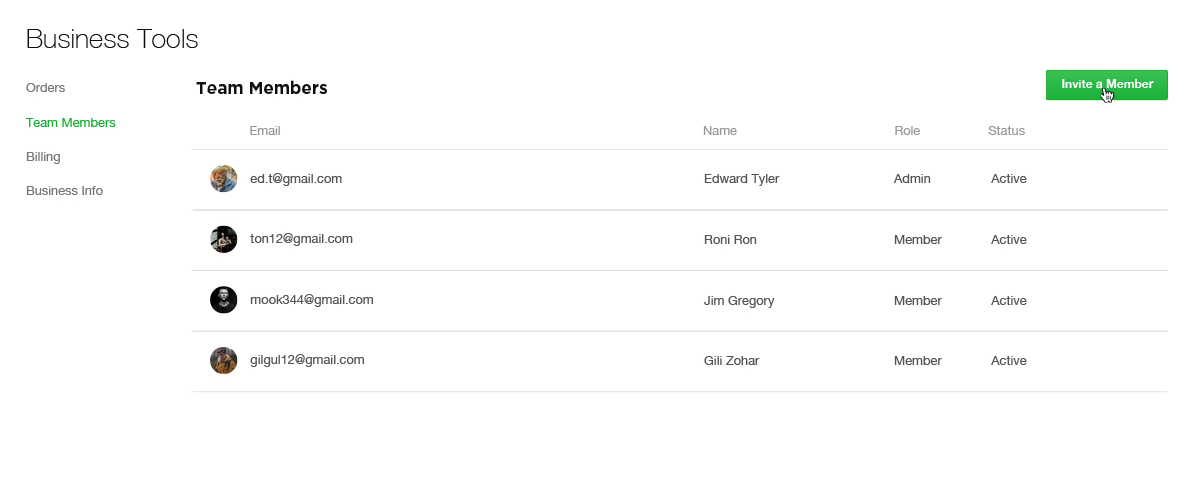This screenshot has height=493, width=1201.
Task: Select the mook344@gmail.com email
Action: 312,300
